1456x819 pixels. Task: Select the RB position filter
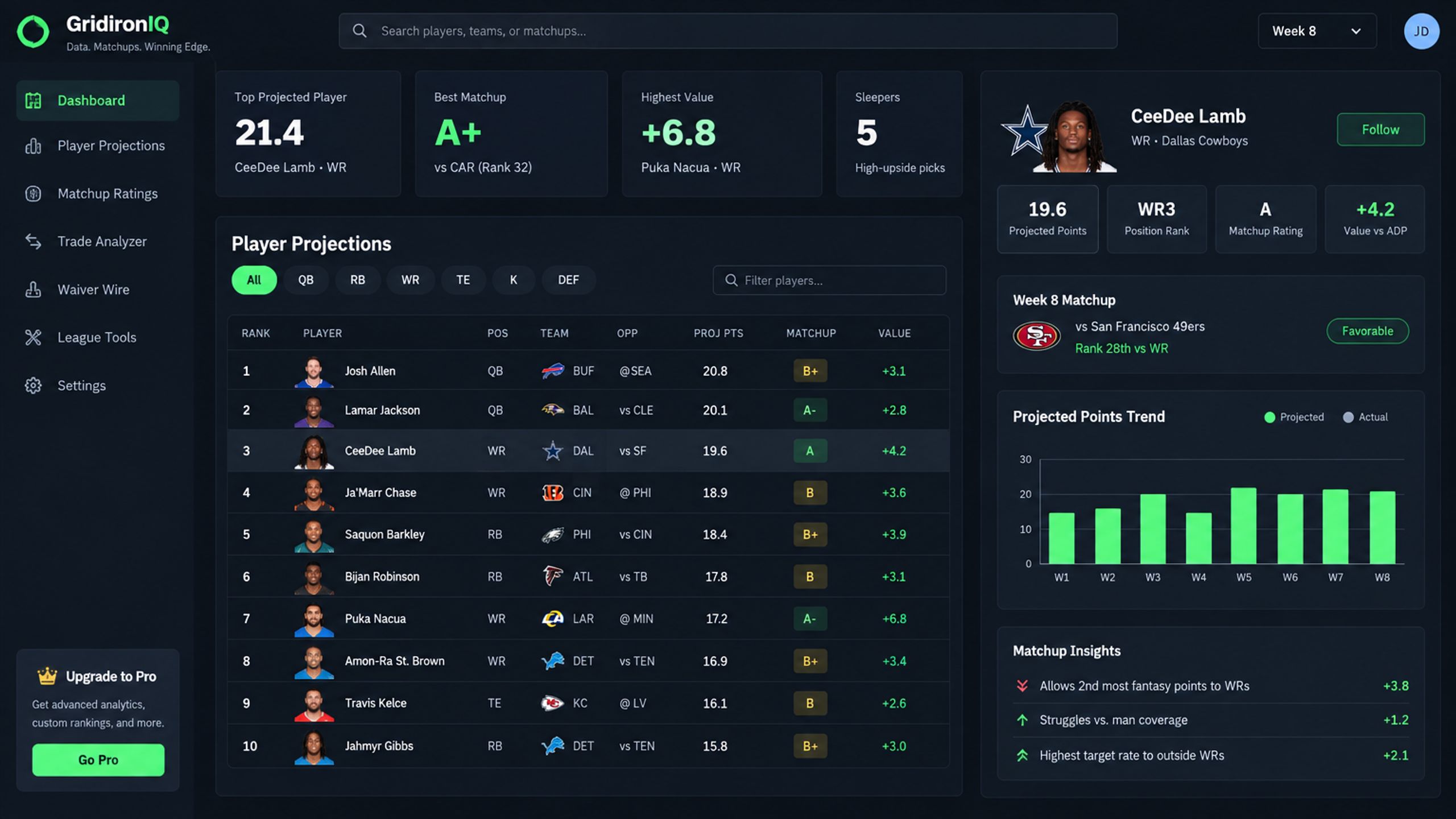358,280
